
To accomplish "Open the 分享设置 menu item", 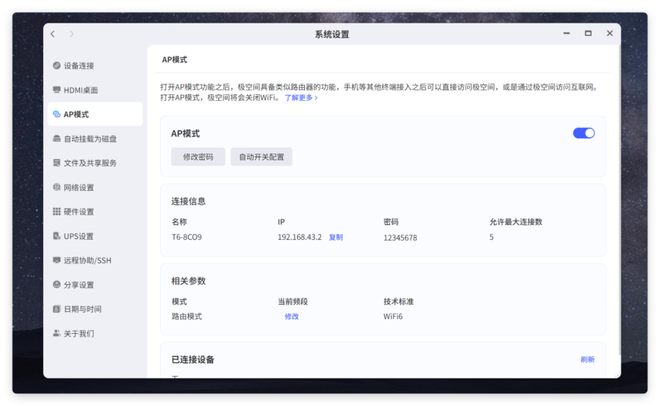I will coord(78,285).
